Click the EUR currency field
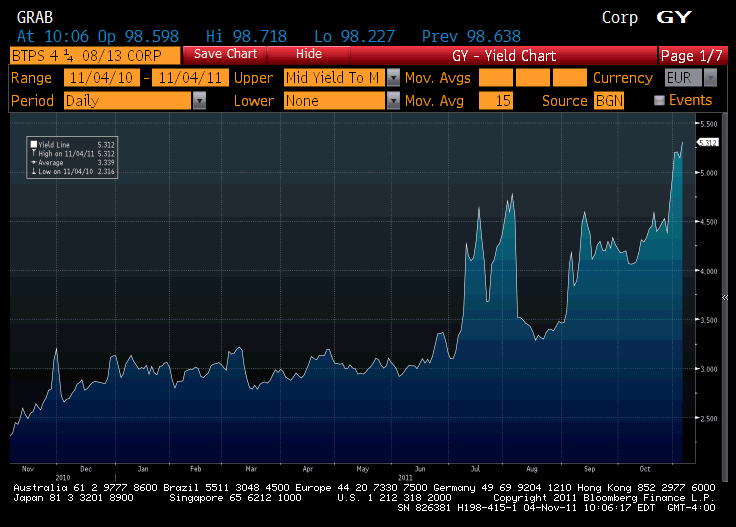 tap(683, 77)
